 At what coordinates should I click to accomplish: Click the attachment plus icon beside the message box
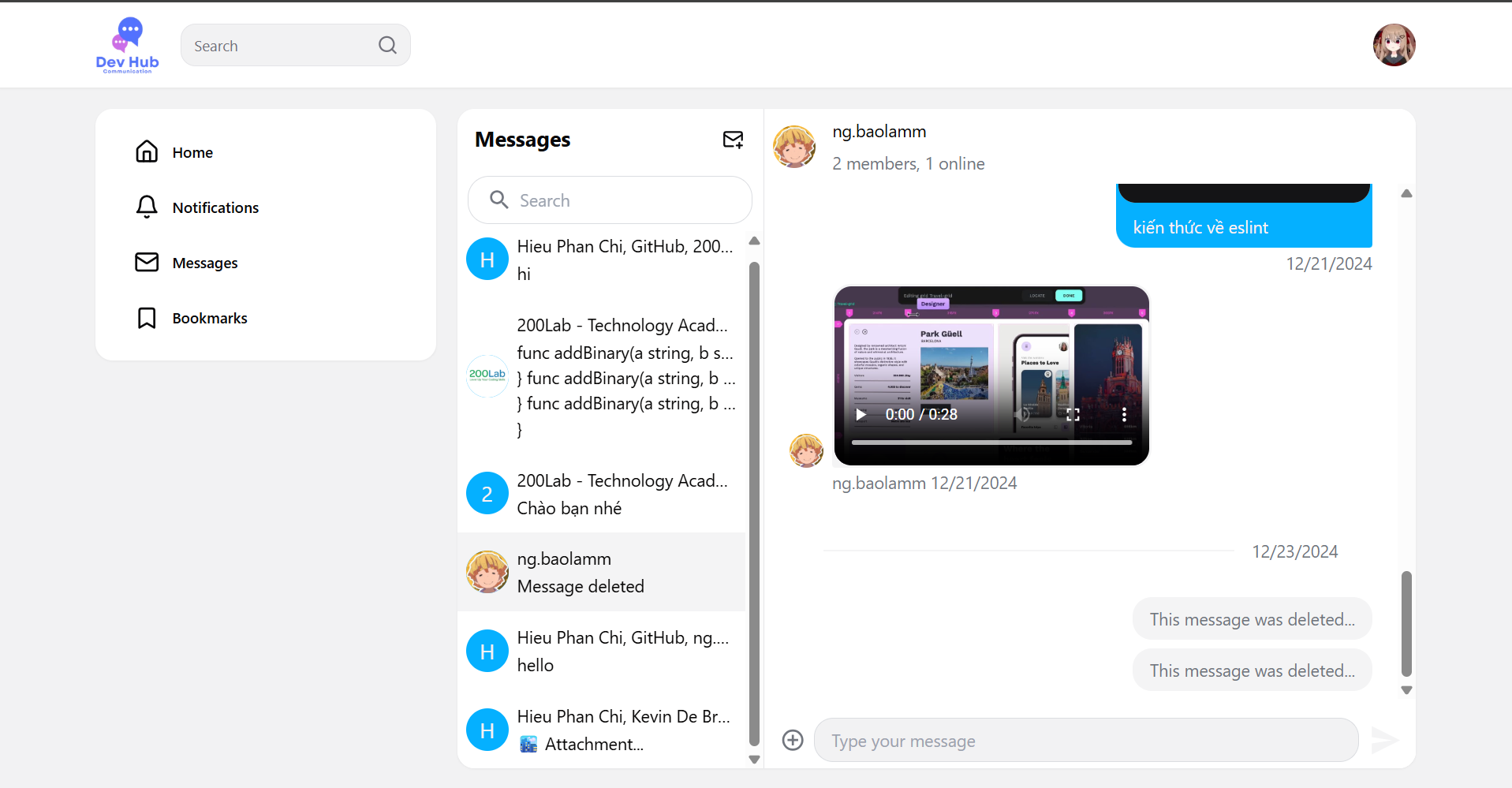pos(793,740)
